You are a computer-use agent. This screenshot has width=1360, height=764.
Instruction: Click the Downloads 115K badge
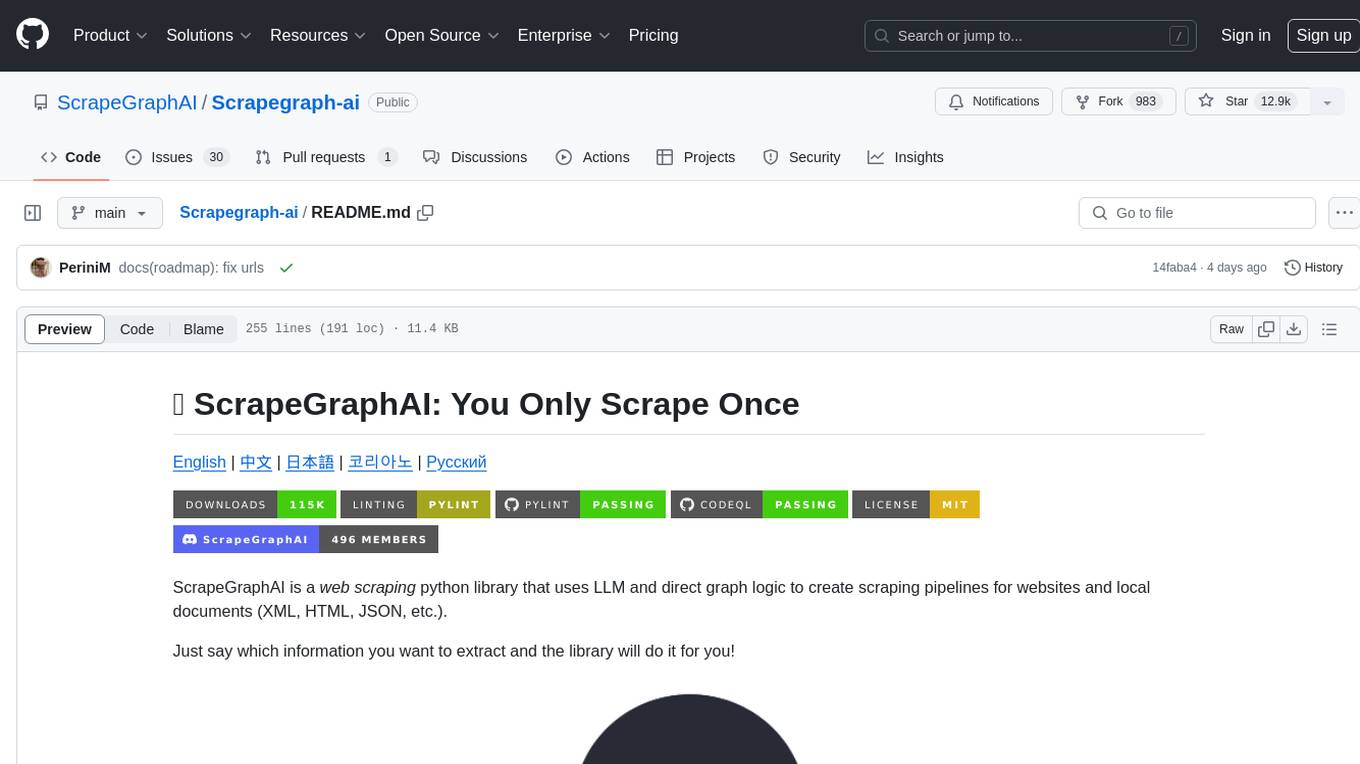[x=255, y=504]
